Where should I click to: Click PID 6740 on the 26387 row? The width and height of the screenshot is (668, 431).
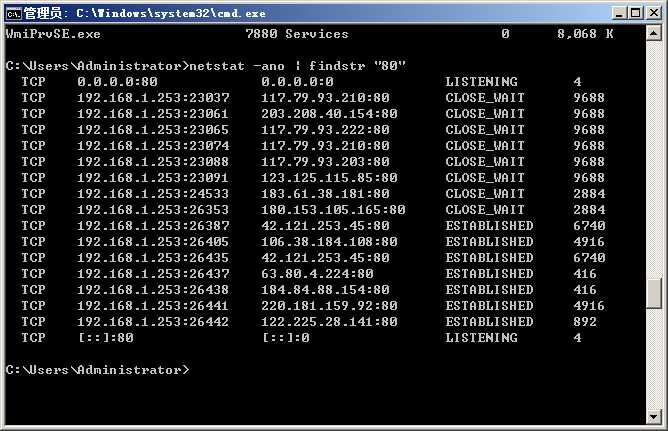[589, 226]
